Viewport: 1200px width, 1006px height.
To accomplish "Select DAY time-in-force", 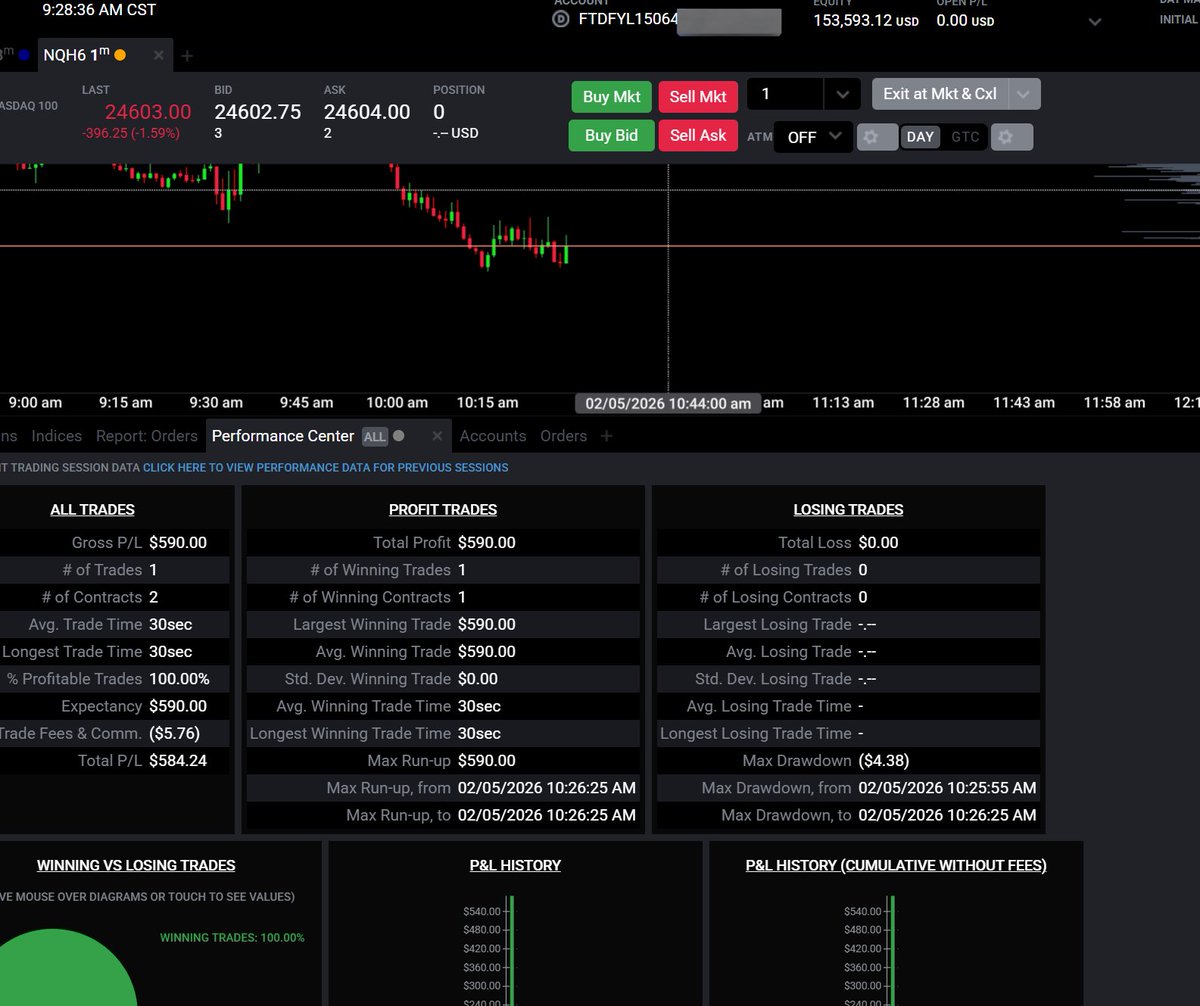I will click(921, 137).
